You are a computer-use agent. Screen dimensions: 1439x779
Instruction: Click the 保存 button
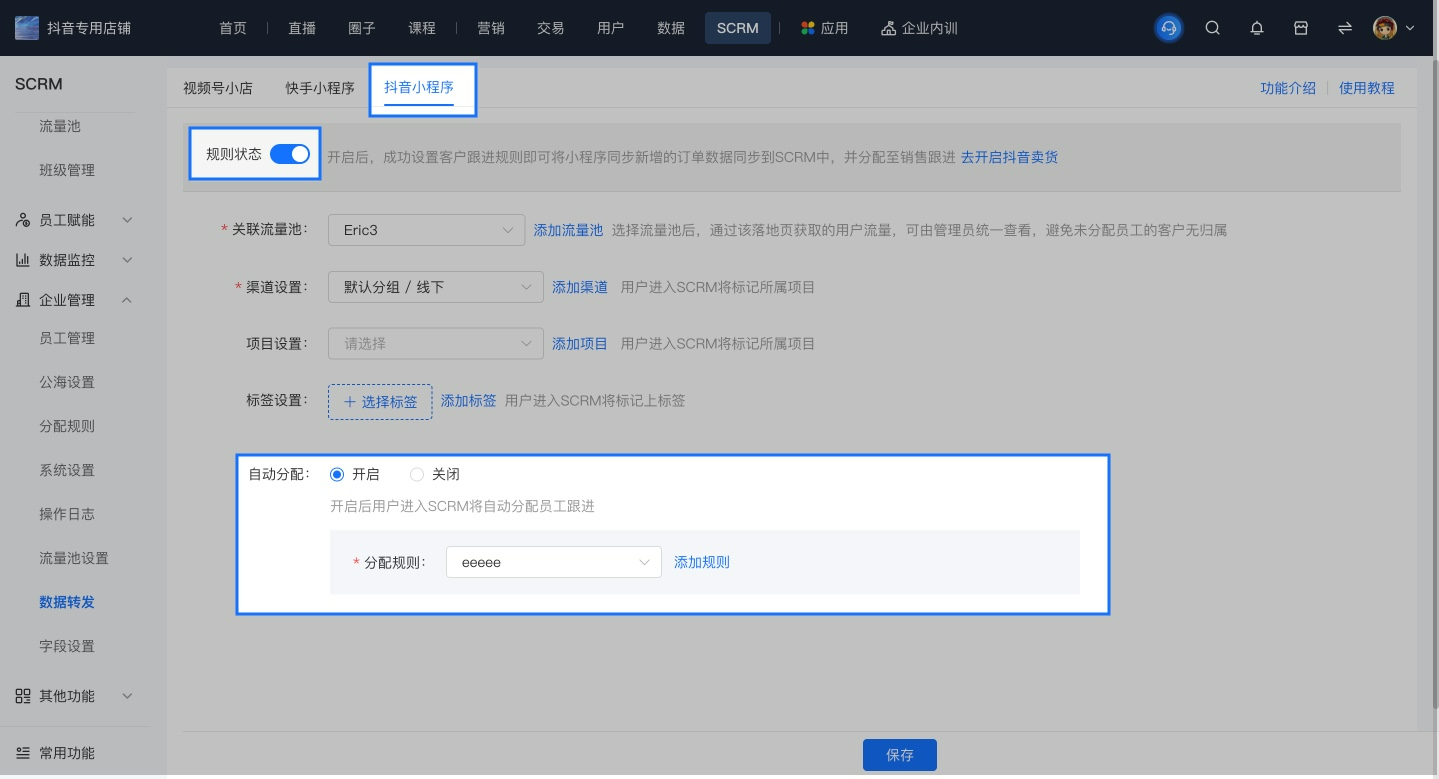[900, 755]
